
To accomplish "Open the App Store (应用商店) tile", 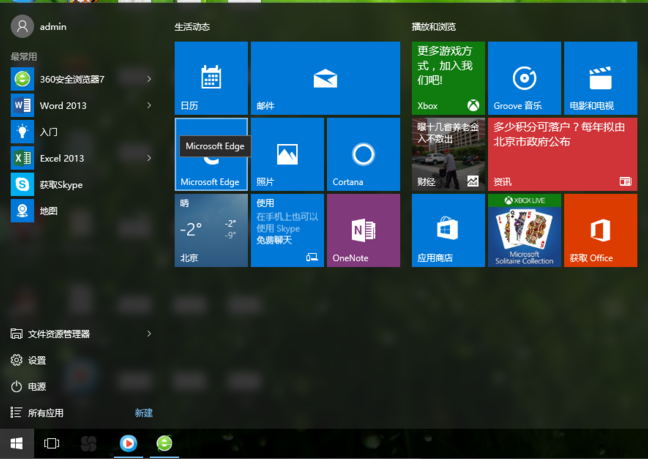I will (448, 231).
